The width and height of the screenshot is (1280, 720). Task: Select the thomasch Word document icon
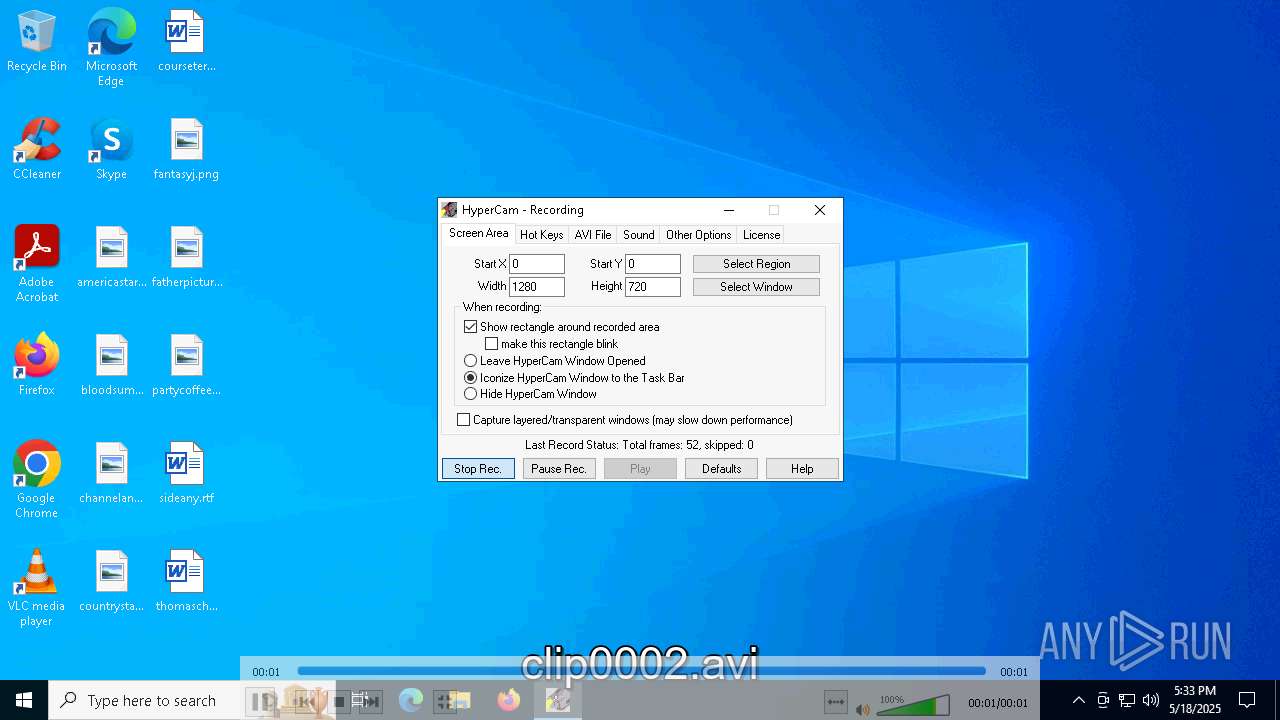186,581
